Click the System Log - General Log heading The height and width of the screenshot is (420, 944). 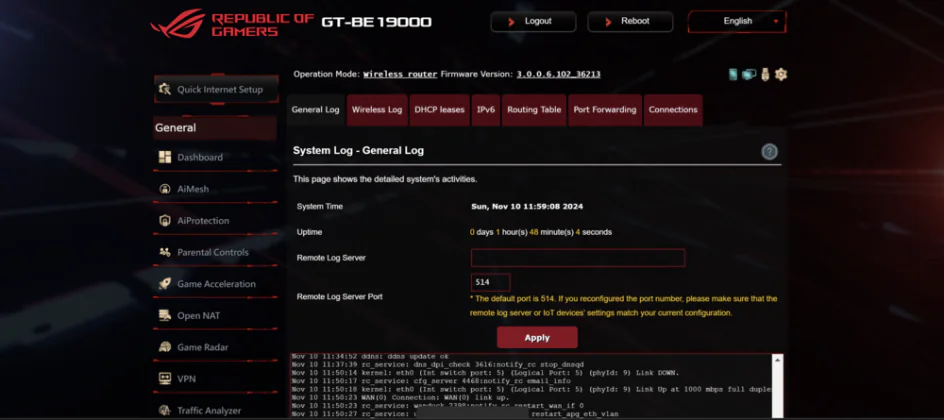358,150
